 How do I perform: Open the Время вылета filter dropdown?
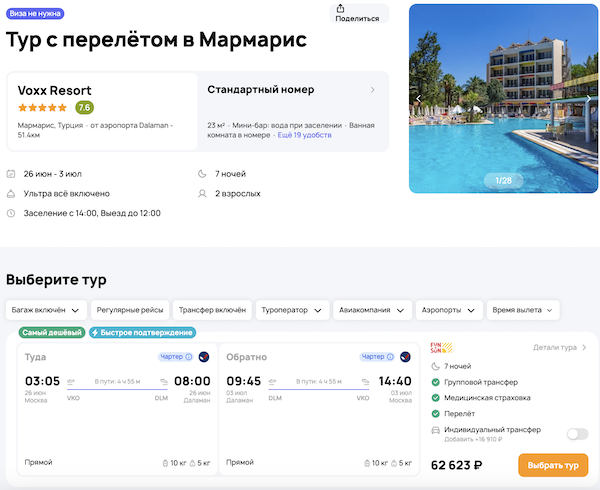[524, 310]
